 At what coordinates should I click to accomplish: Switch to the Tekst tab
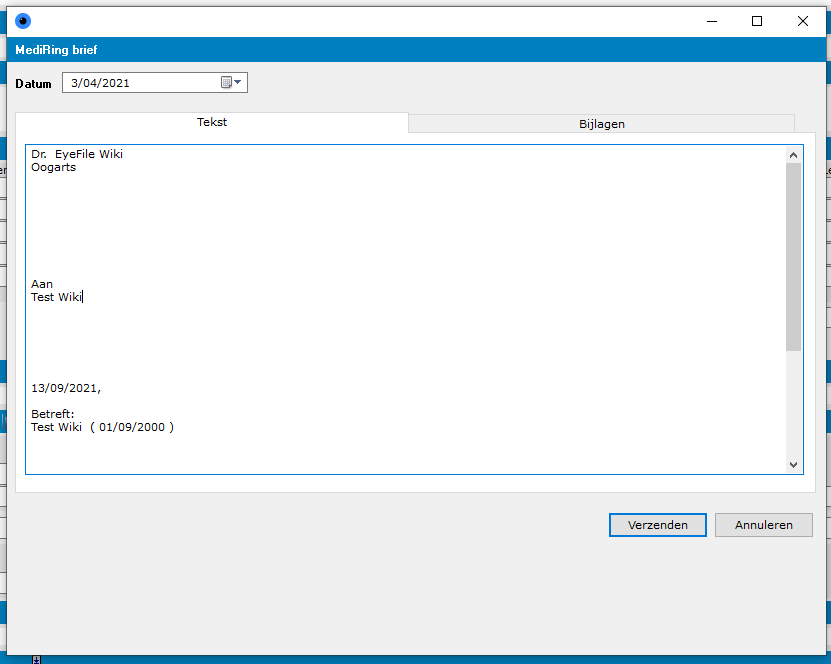(x=212, y=122)
